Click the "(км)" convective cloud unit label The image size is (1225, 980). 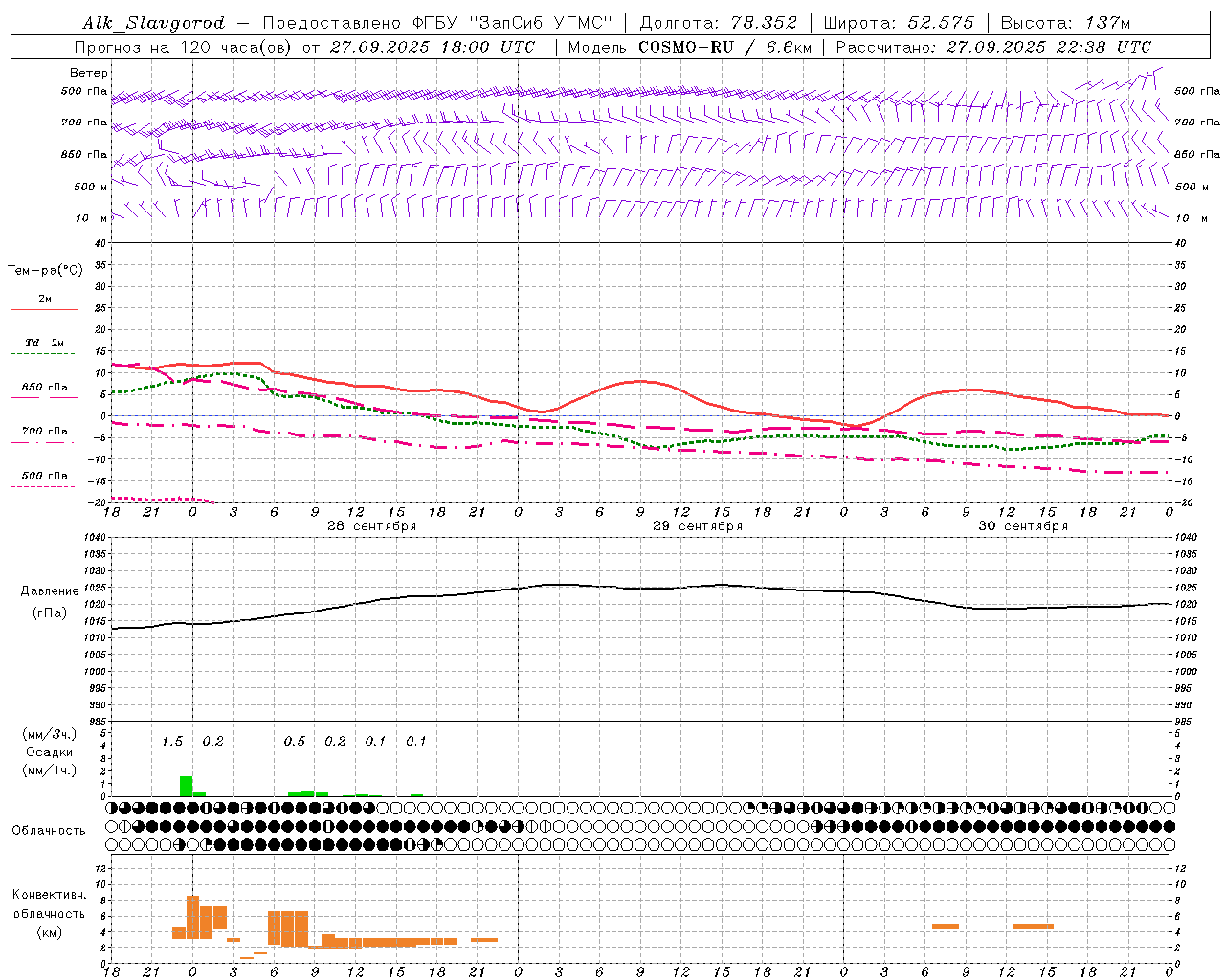click(x=49, y=931)
